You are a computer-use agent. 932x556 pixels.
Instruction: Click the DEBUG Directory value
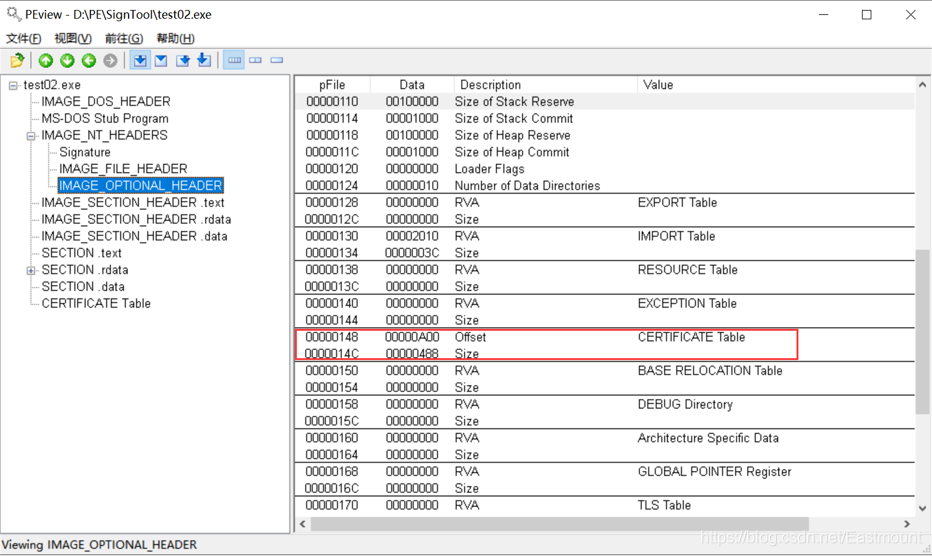pos(685,404)
